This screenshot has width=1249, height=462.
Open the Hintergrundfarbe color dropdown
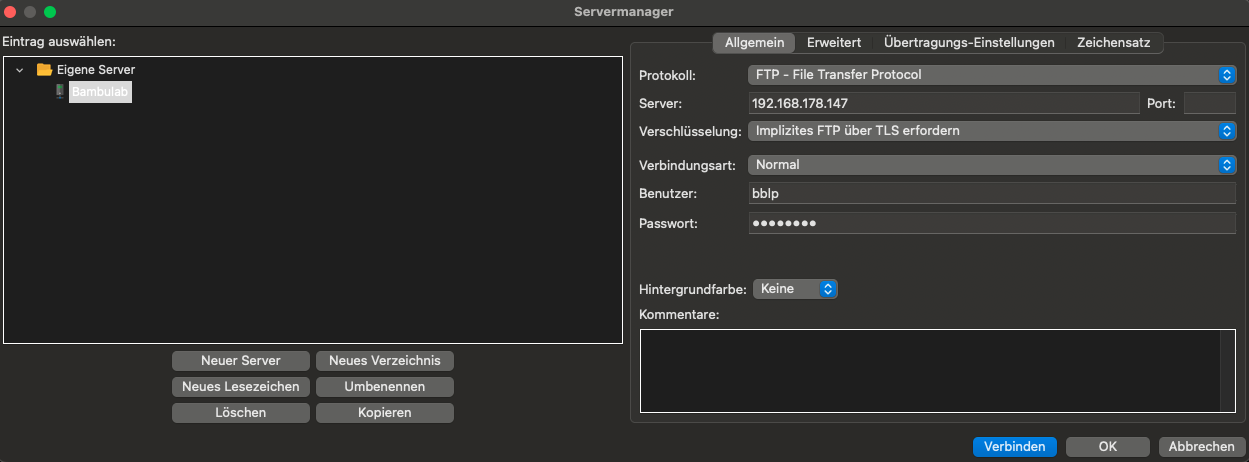[794, 289]
